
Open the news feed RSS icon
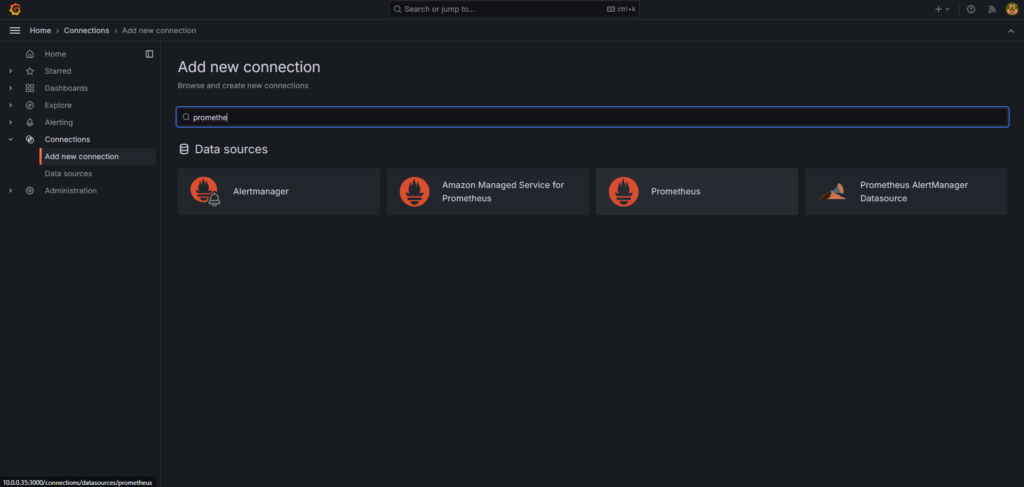pyautogui.click(x=992, y=9)
